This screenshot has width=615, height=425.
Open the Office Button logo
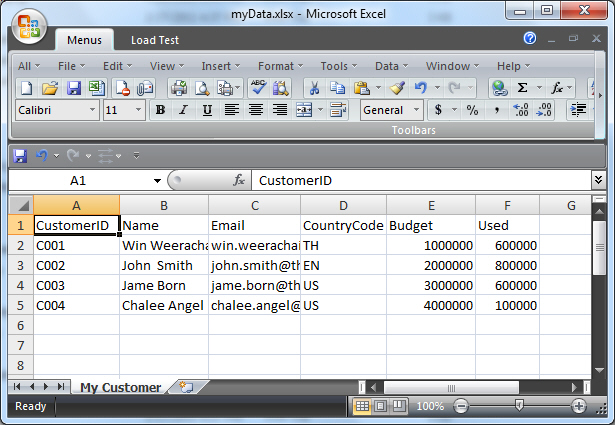click(x=29, y=26)
